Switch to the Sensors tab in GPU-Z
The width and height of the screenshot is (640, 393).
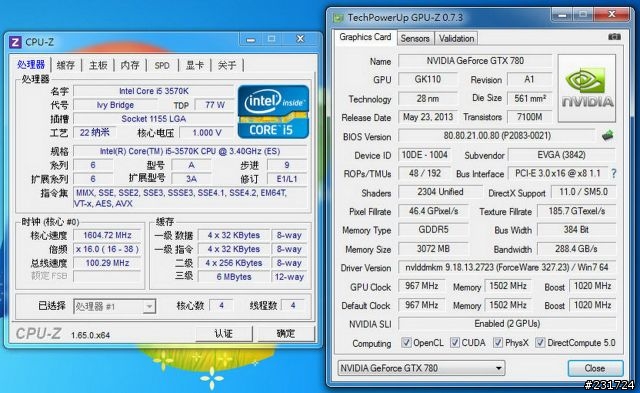(415, 38)
